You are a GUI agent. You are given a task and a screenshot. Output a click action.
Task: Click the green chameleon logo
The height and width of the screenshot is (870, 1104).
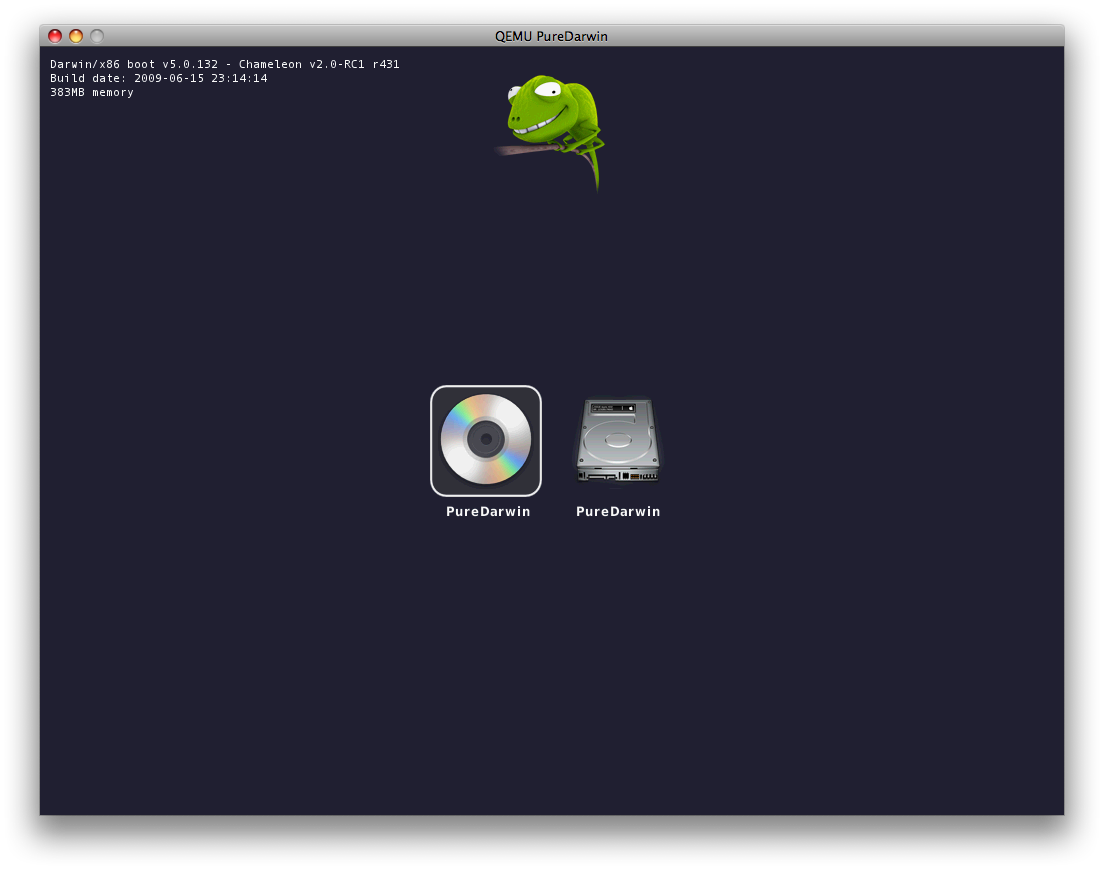[x=550, y=132]
